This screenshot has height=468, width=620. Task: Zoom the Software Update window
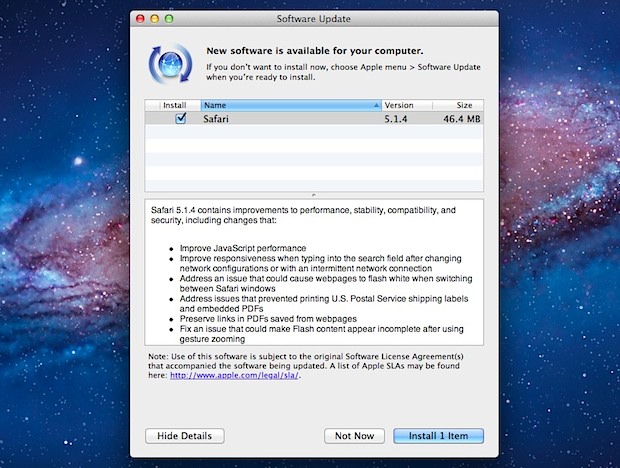tap(169, 19)
